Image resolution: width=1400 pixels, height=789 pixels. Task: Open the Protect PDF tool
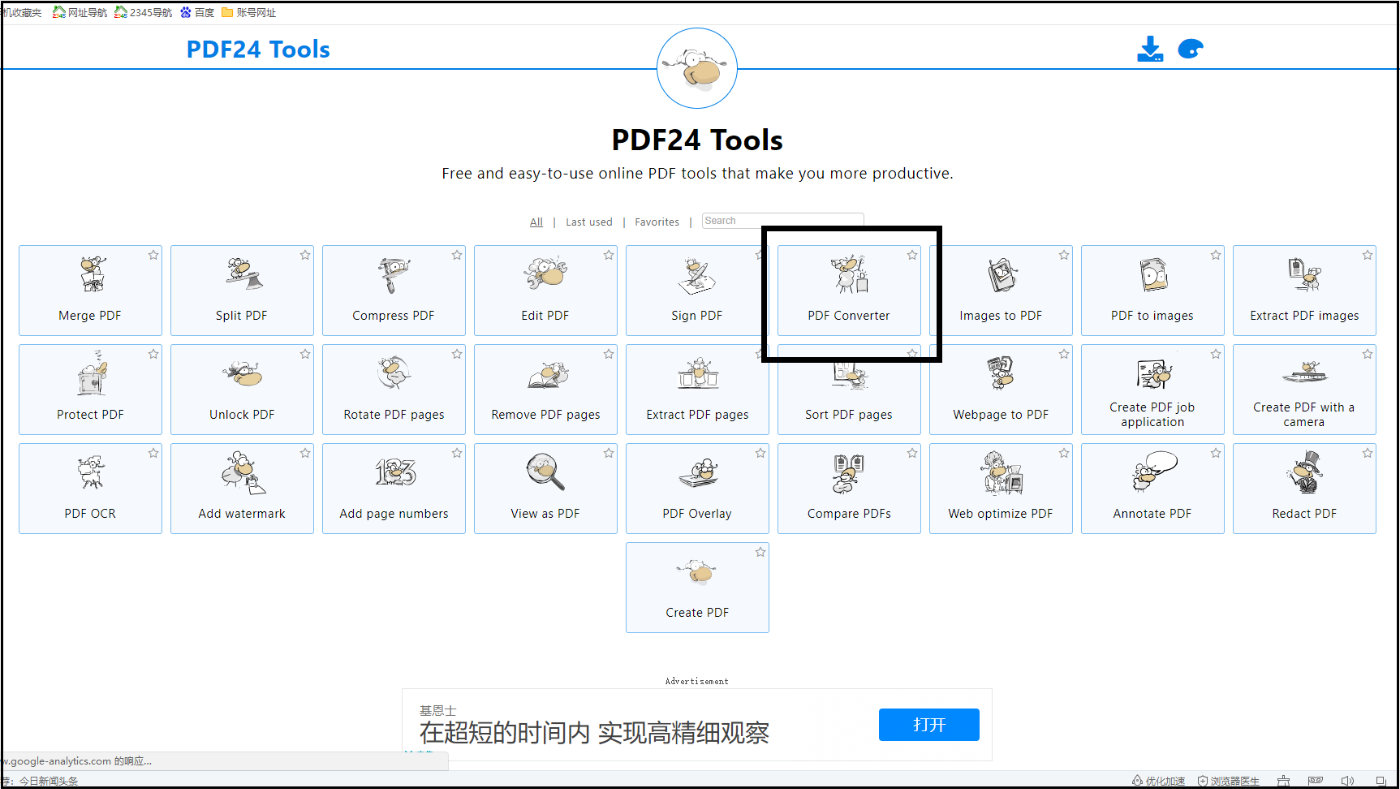(x=90, y=389)
